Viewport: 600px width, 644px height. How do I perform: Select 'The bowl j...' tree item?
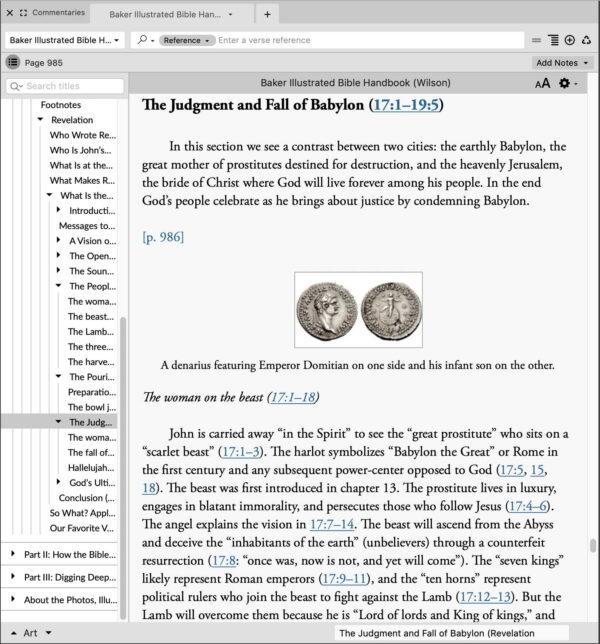(x=92, y=407)
